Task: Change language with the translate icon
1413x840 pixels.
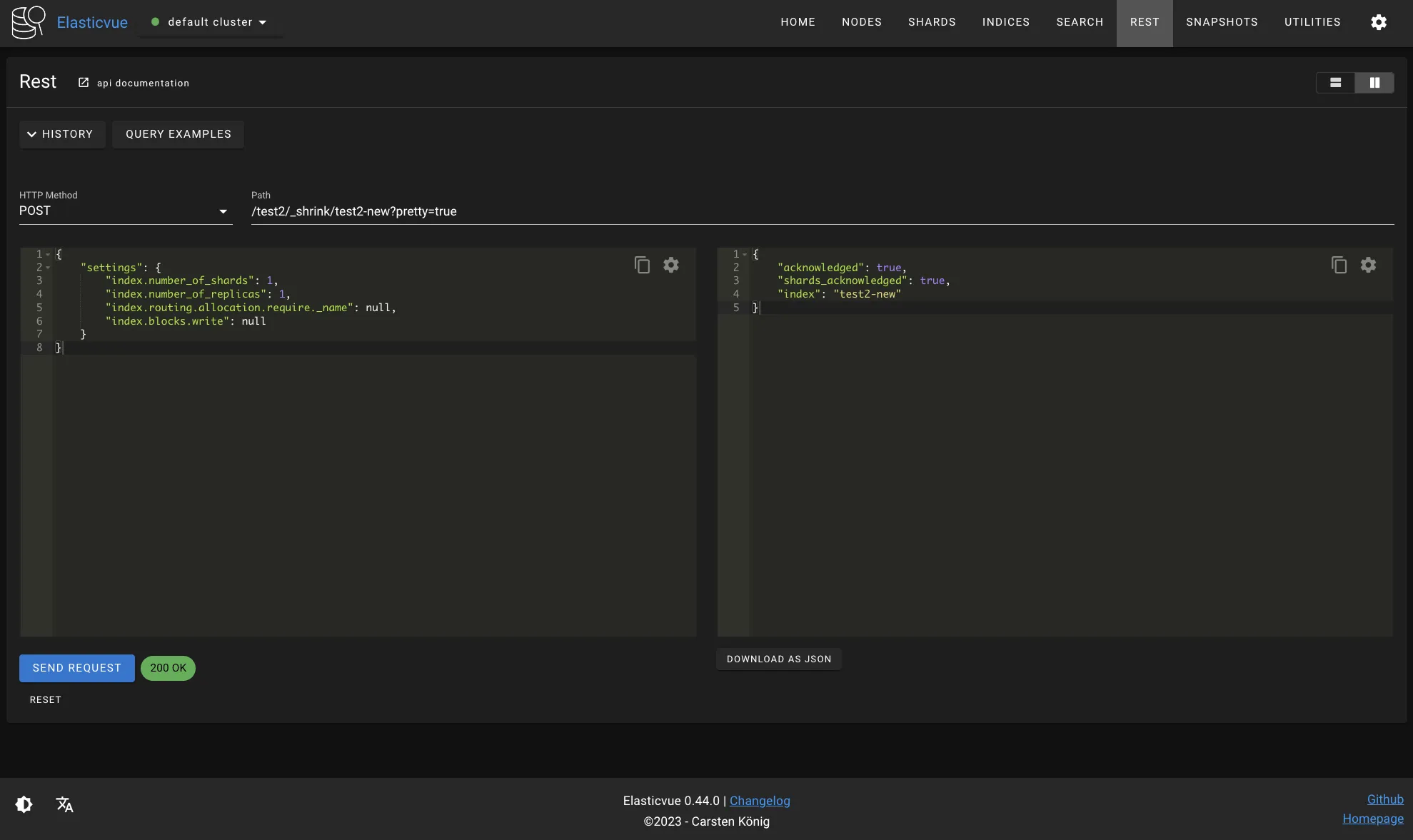Action: click(65, 804)
